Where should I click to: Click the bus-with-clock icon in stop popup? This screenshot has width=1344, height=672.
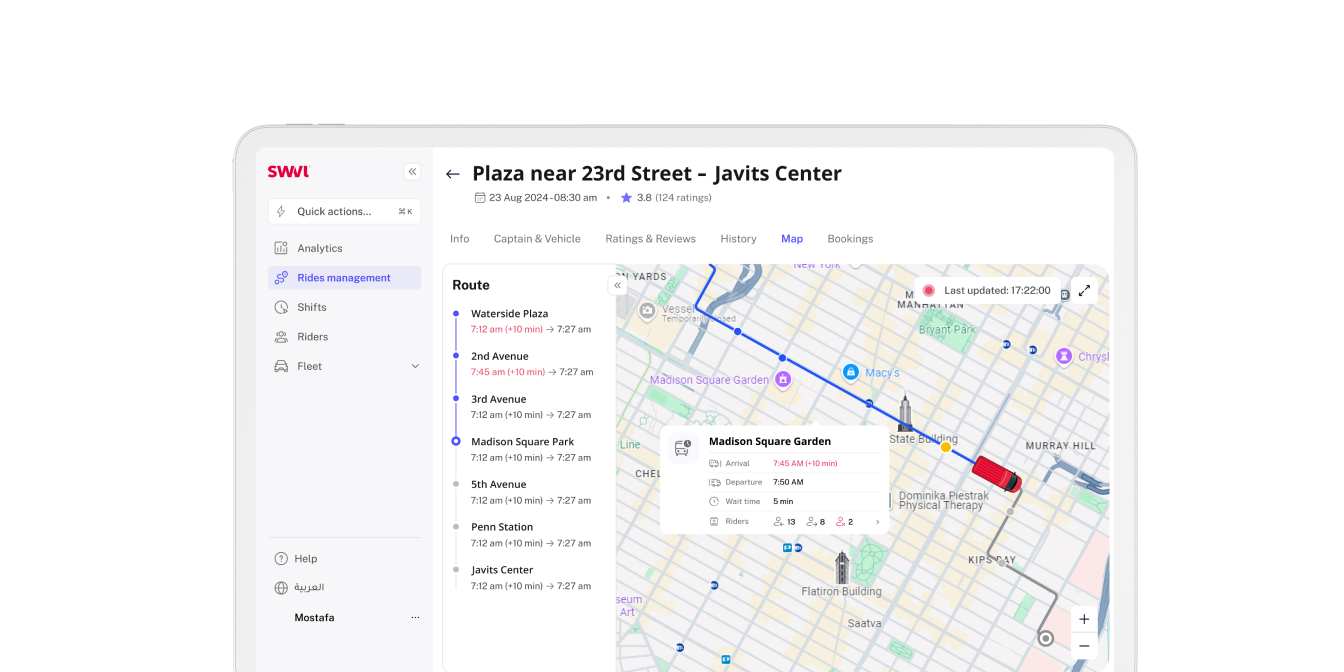[683, 448]
